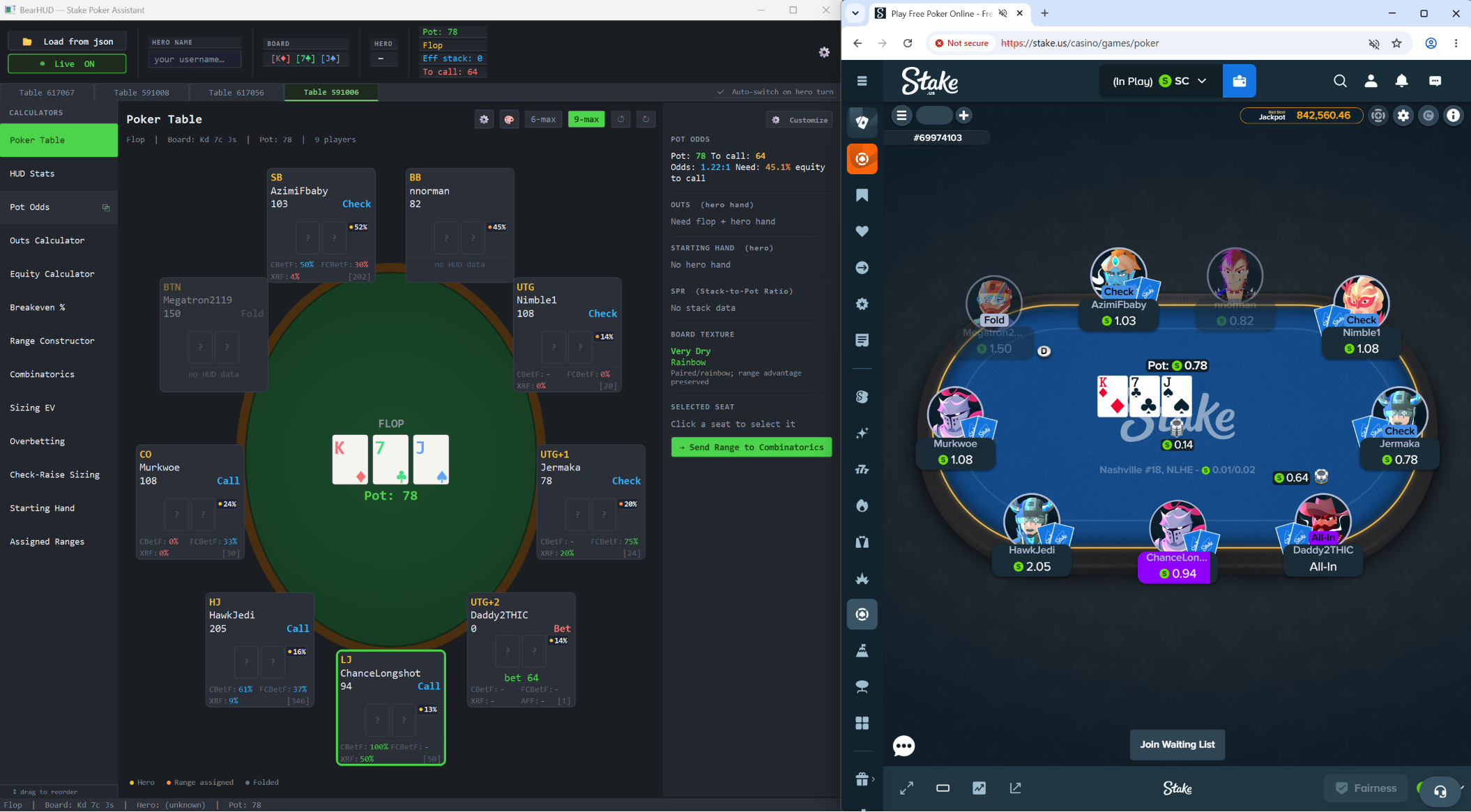Show Stake notifications bell
Screen dimensions: 1471x812
coord(1401,81)
